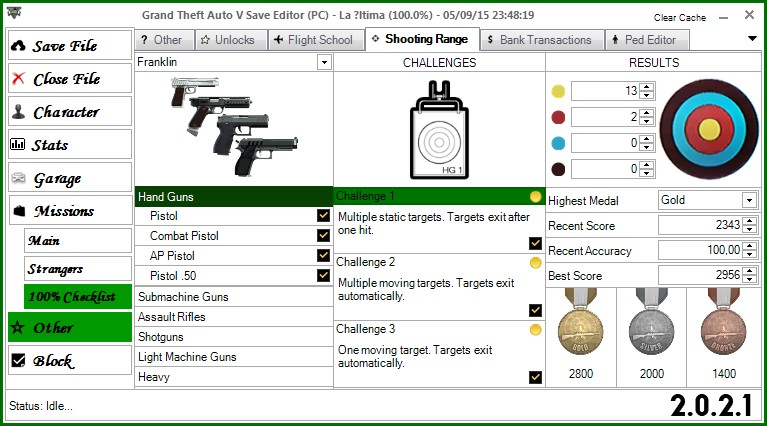Select the Challenge 2 header row
This screenshot has width=767, height=426.
pos(439,262)
